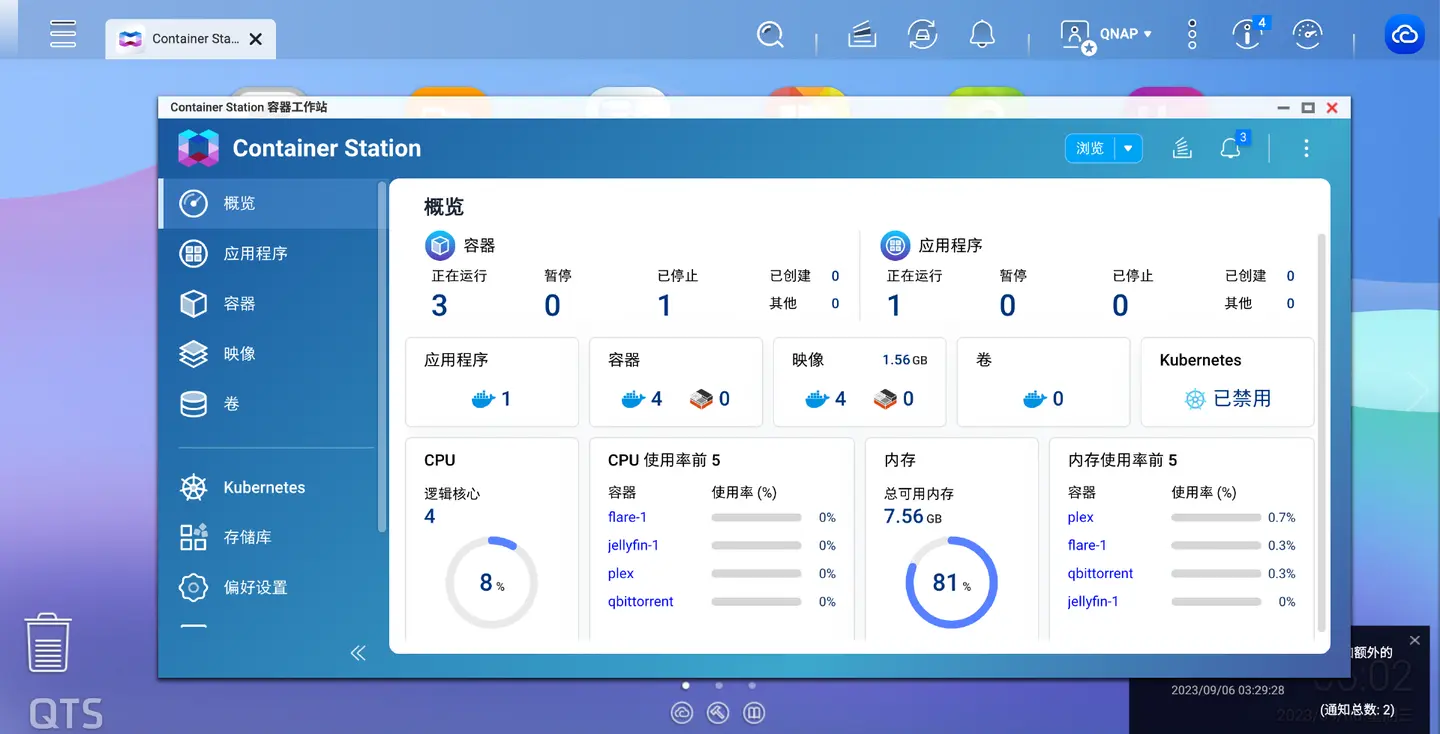Open Kubernetes in the sidebar
This screenshot has height=734, width=1440.
click(x=268, y=487)
